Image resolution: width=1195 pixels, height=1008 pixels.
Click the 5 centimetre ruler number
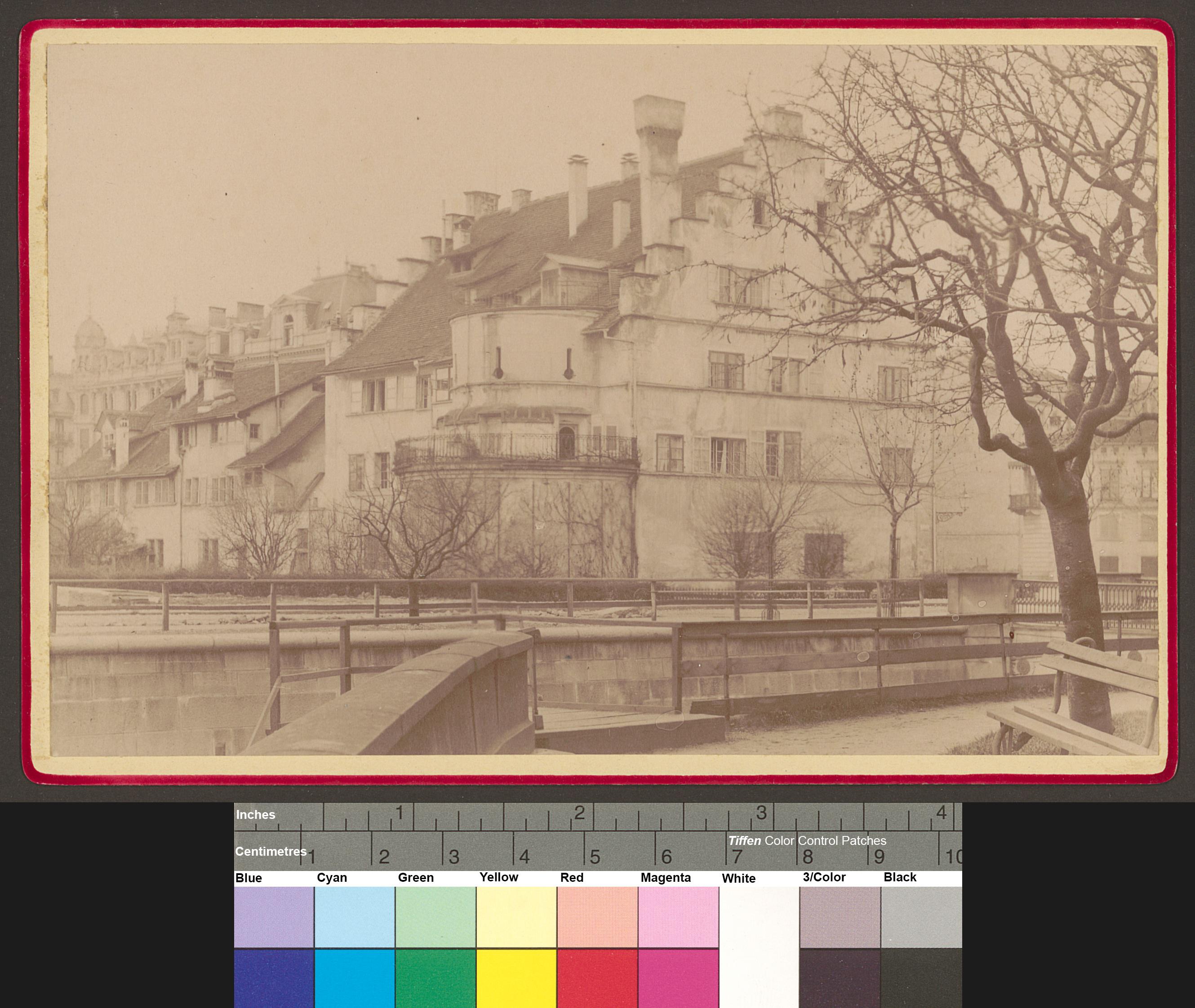click(x=595, y=857)
